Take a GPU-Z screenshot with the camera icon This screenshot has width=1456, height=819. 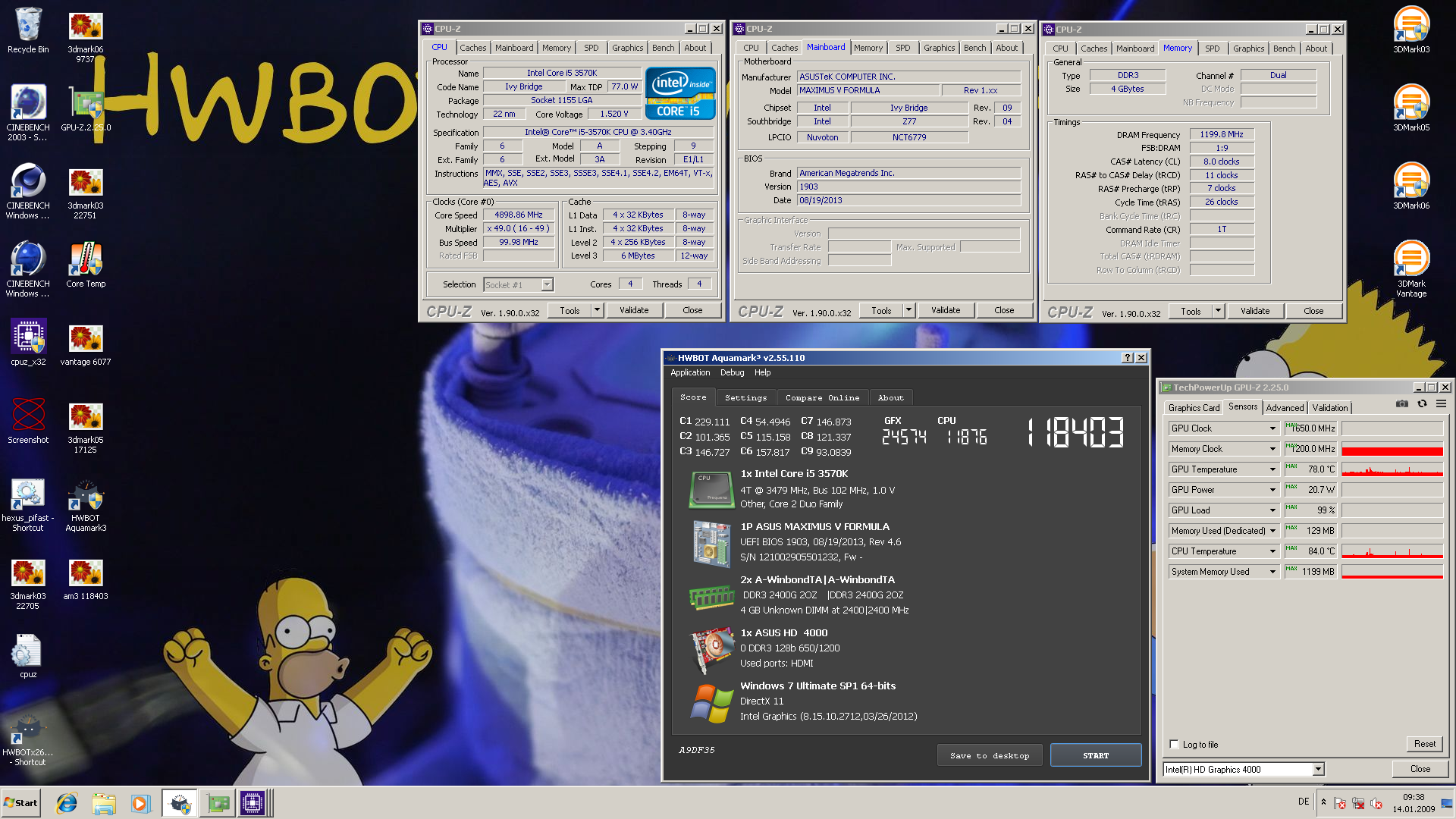(1401, 404)
